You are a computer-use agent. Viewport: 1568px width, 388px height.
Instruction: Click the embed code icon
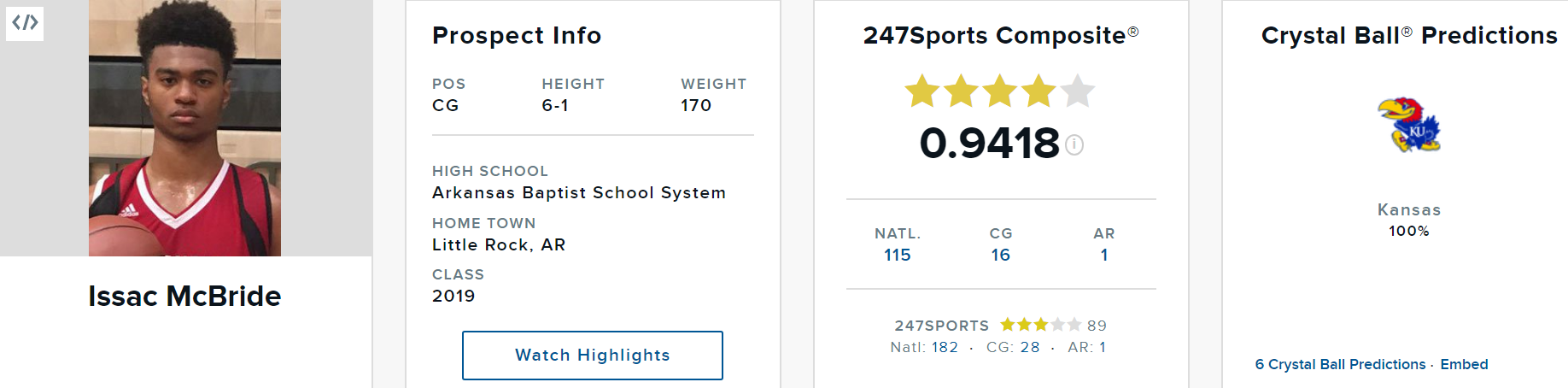click(x=25, y=22)
